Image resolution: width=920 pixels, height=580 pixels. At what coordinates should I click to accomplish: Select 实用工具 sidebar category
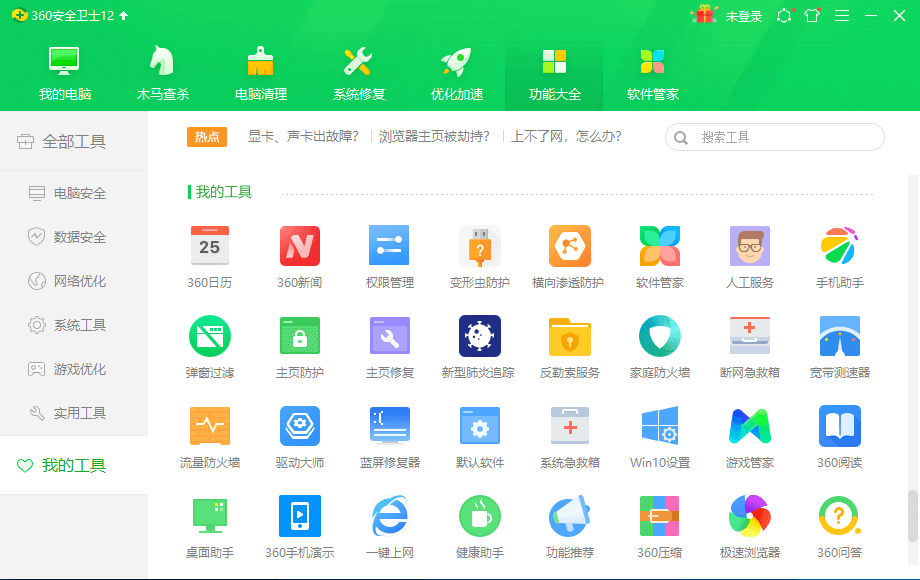(x=74, y=413)
